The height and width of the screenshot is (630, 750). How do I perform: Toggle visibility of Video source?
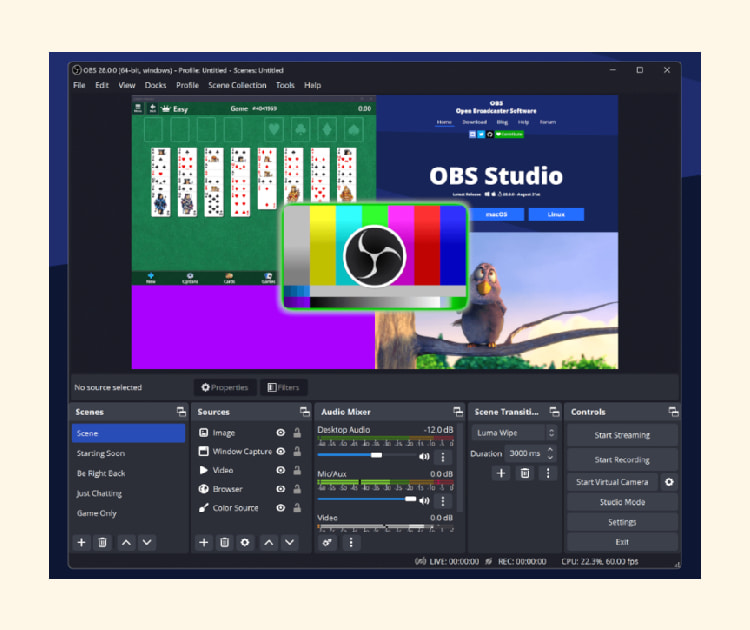point(281,470)
